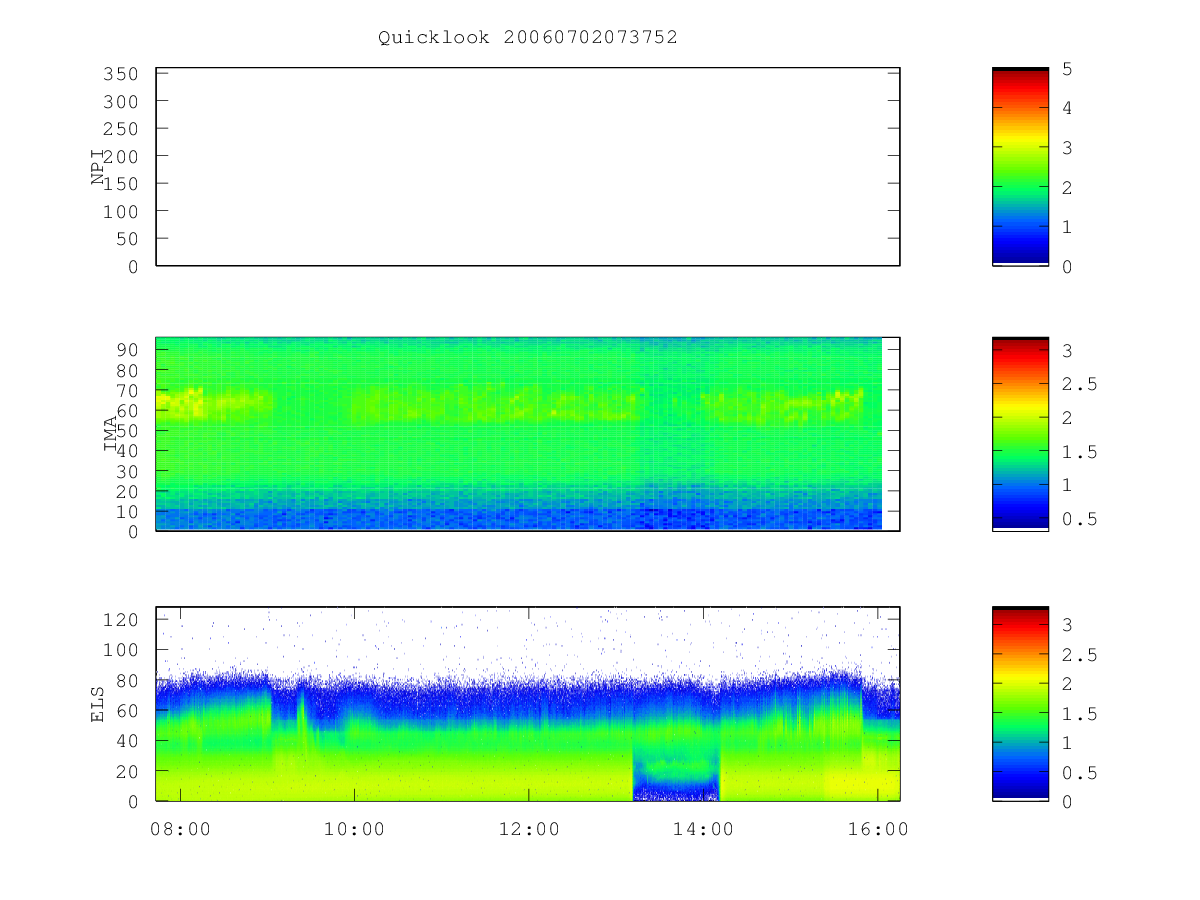Click the ELS spectrogram panel
Image resolution: width=1200 pixels, height=900 pixels.
click(528, 704)
